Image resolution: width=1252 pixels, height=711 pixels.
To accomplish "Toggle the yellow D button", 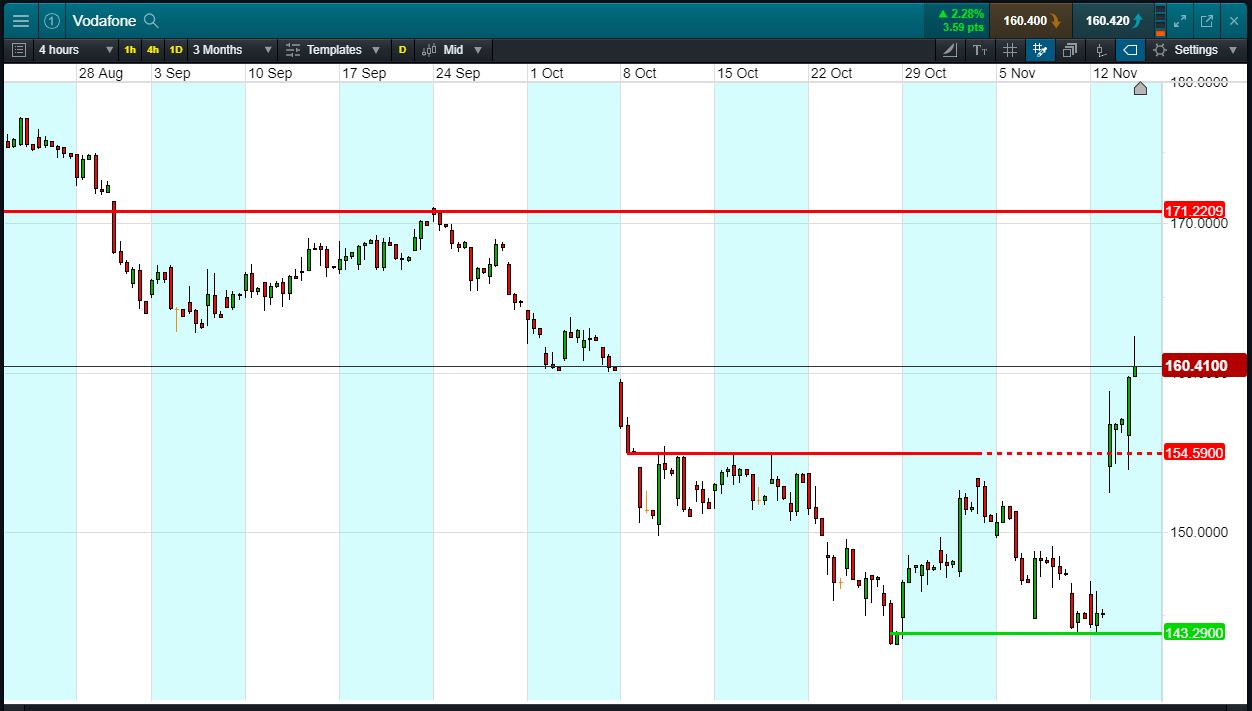I will [x=403, y=50].
